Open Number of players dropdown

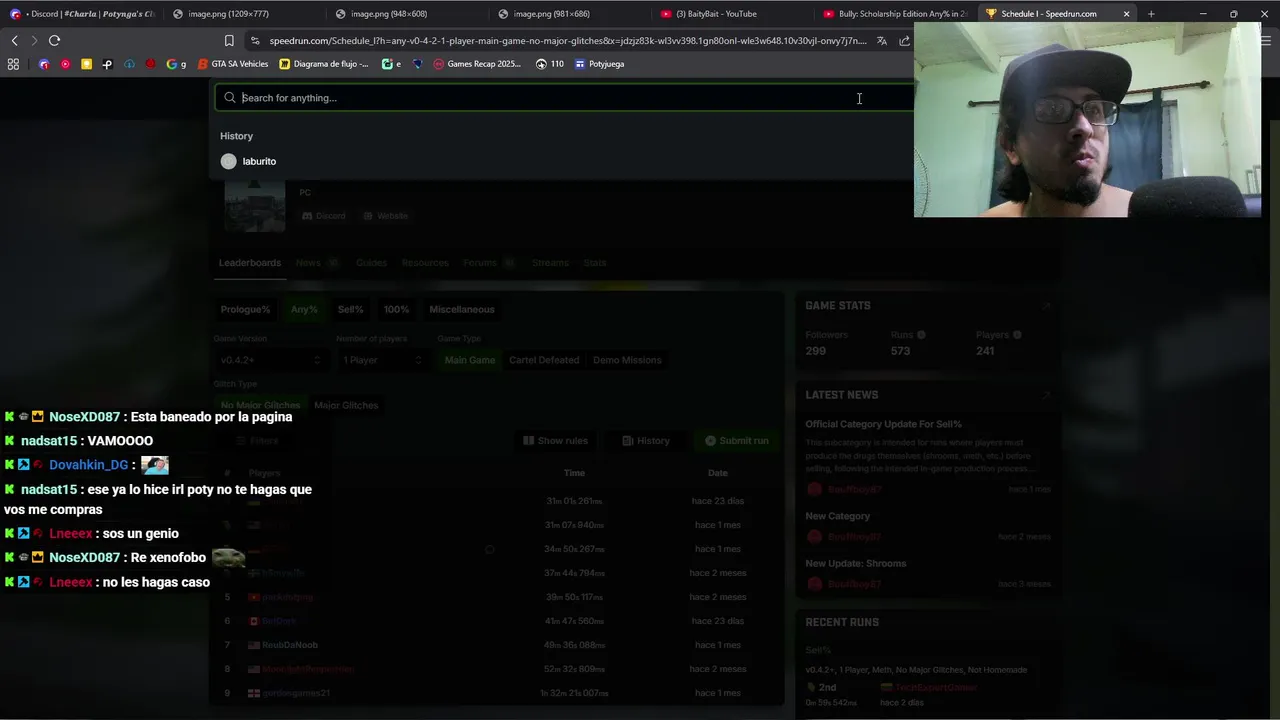point(382,360)
